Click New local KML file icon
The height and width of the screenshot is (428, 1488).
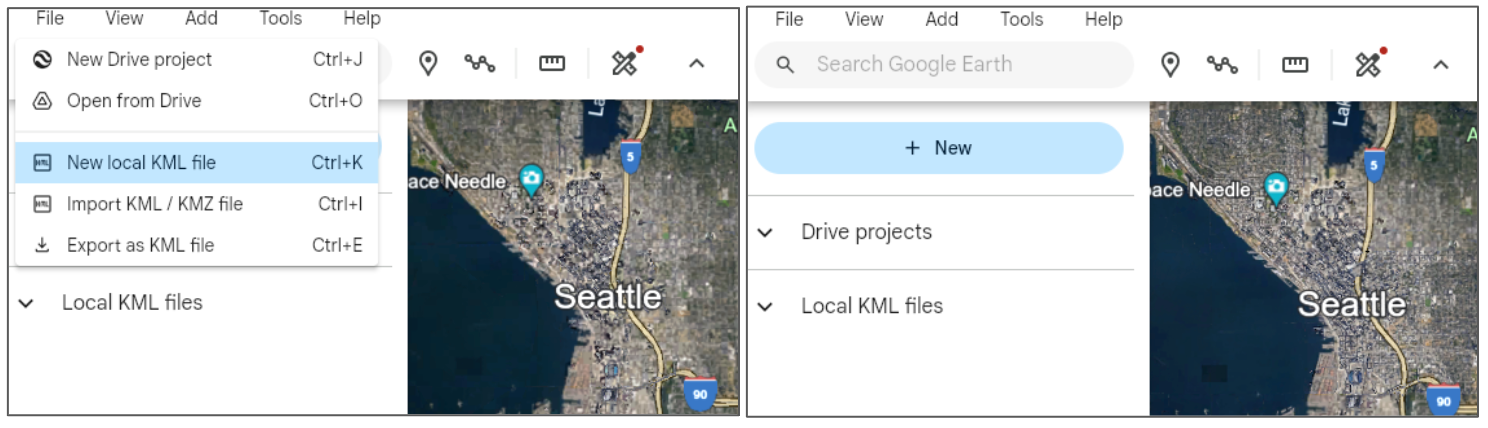42,163
